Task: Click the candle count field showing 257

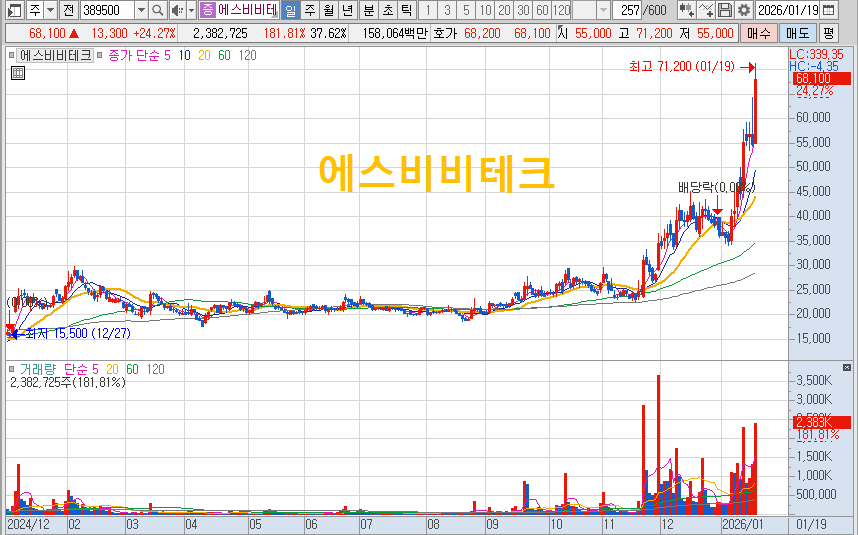Action: (627, 10)
